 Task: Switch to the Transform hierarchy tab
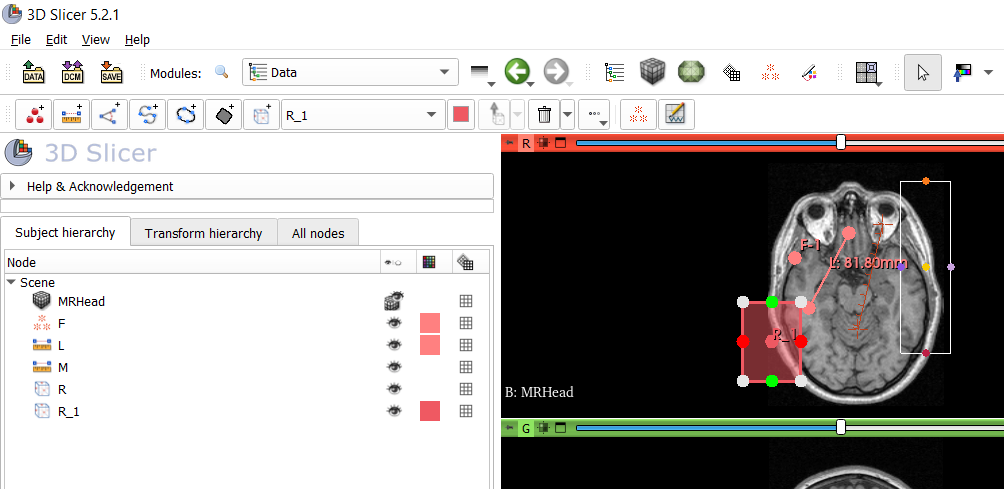(x=204, y=233)
